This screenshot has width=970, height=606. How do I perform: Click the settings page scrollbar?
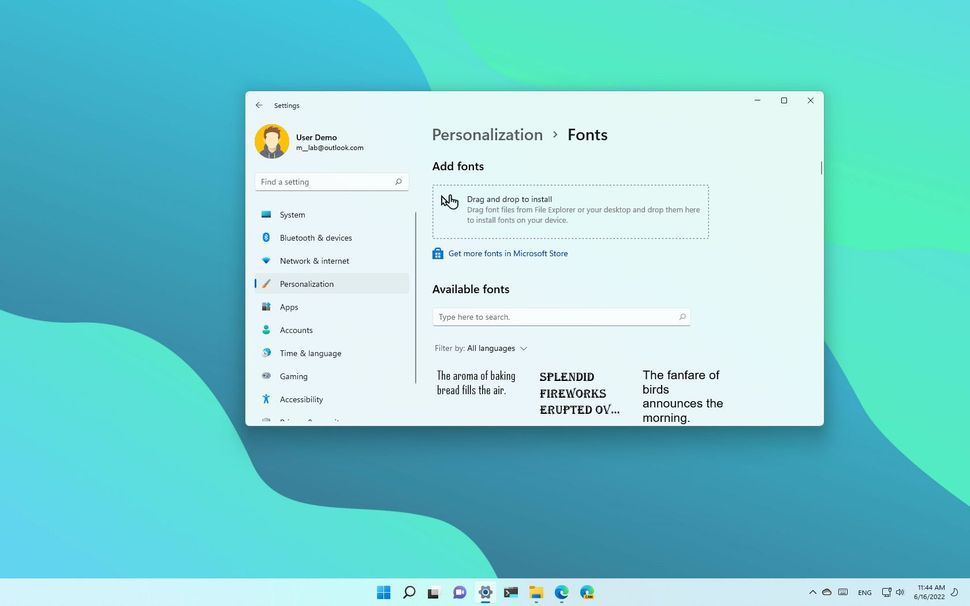pos(820,168)
